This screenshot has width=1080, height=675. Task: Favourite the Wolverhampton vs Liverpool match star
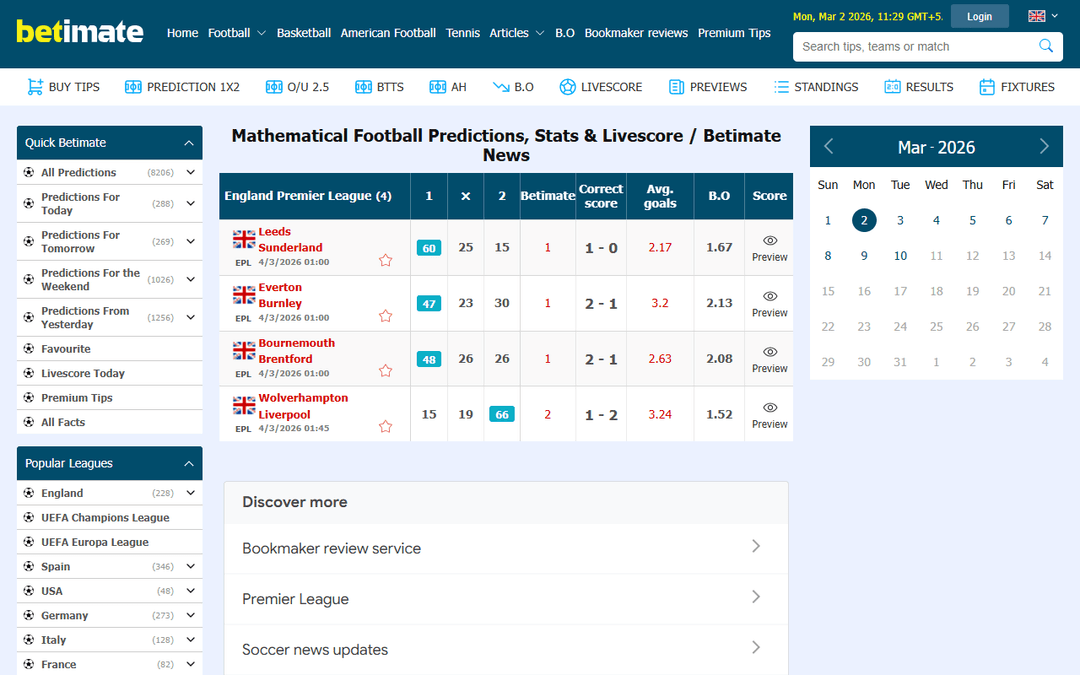coord(386,427)
